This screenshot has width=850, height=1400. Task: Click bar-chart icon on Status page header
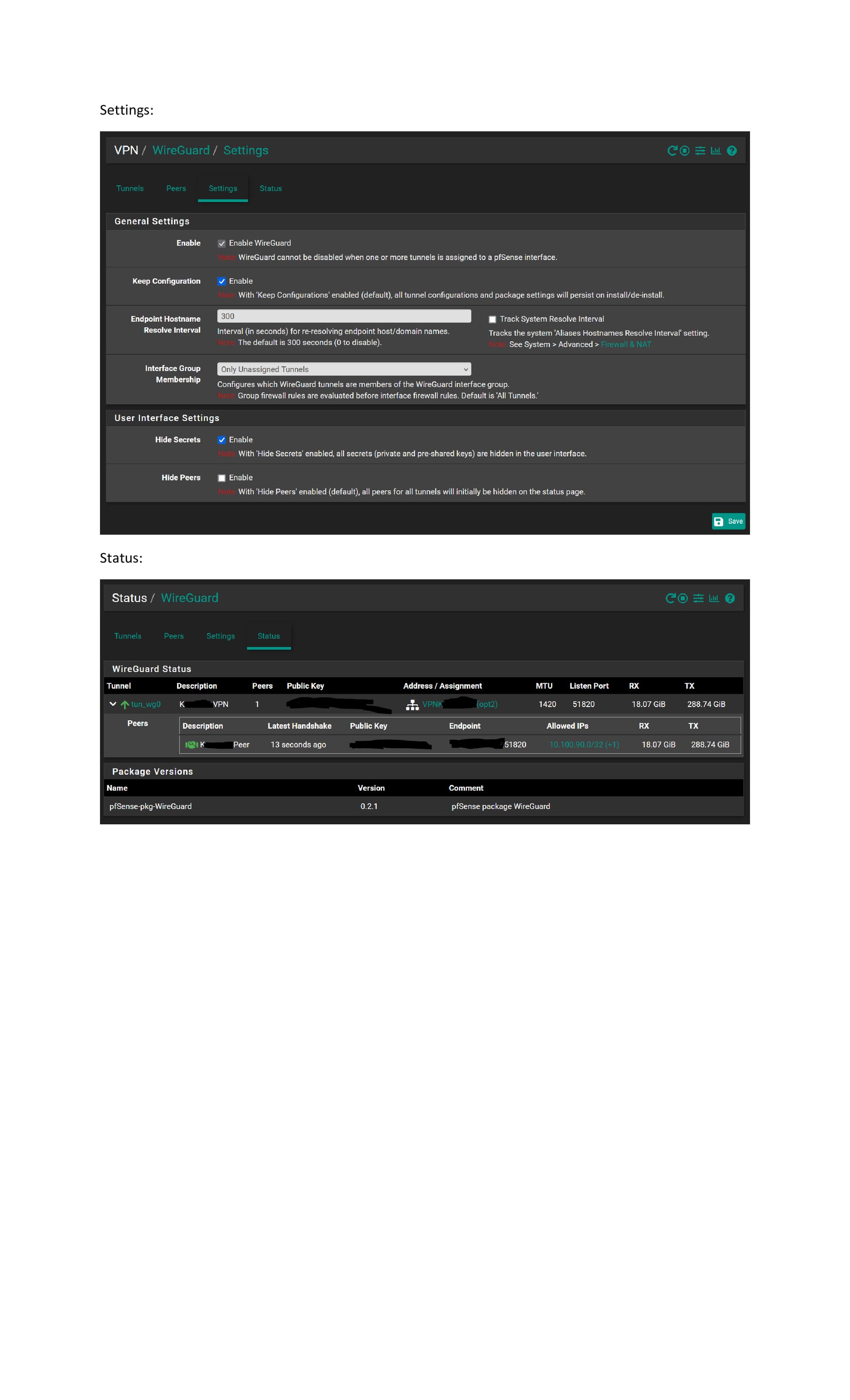tap(714, 598)
